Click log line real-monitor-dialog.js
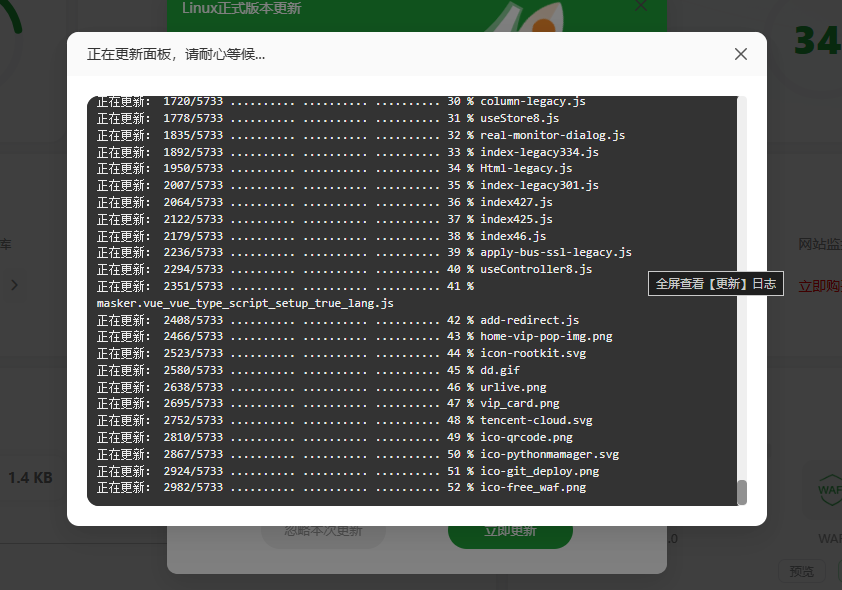The height and width of the screenshot is (590, 842). [x=361, y=135]
